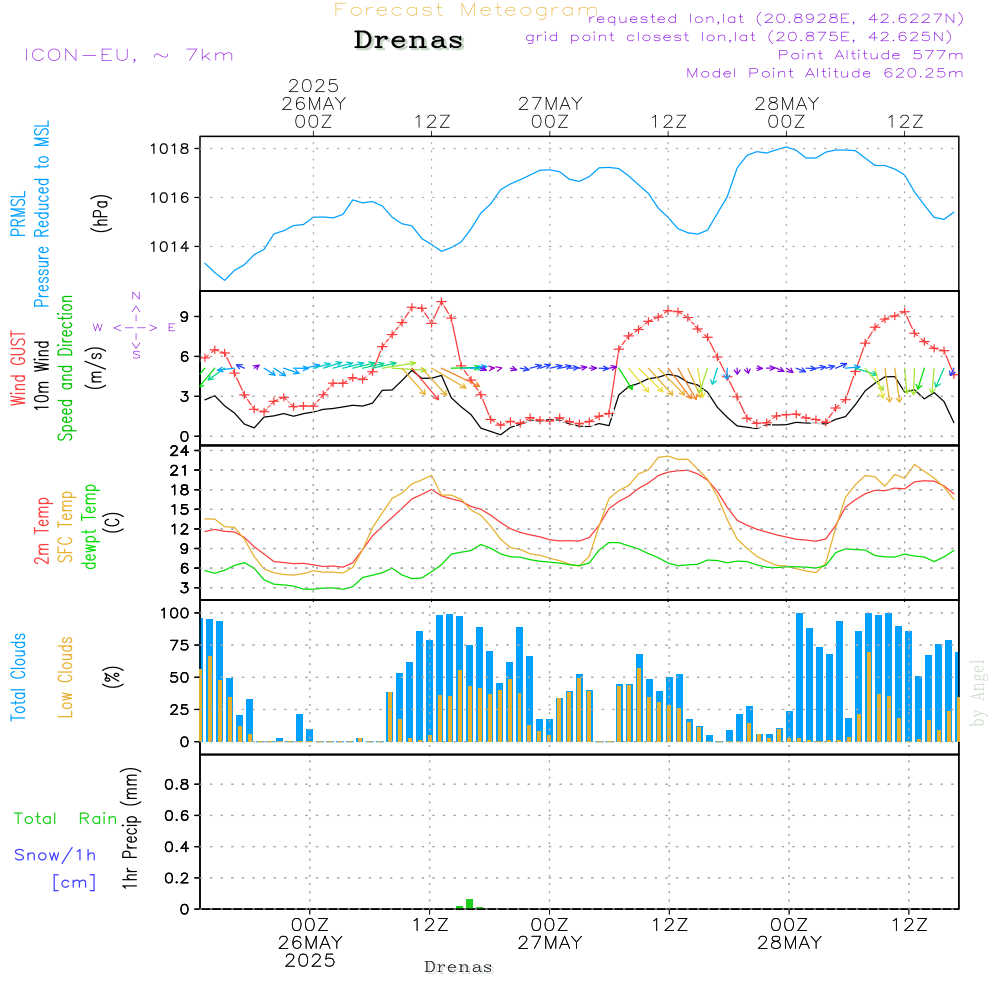Click the '27MAY 00Z' top axis label

pyautogui.click(x=550, y=112)
